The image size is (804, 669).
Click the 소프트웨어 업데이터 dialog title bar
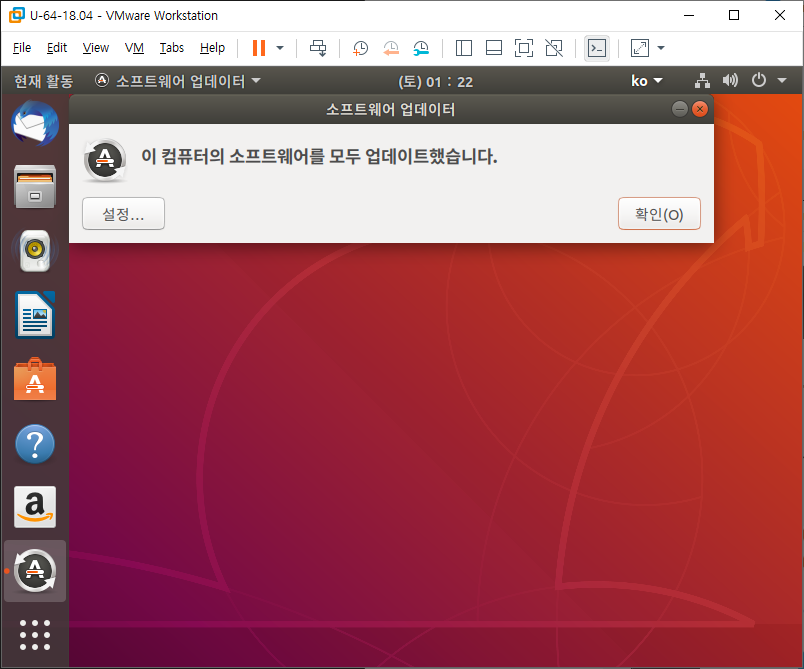pyautogui.click(x=391, y=109)
